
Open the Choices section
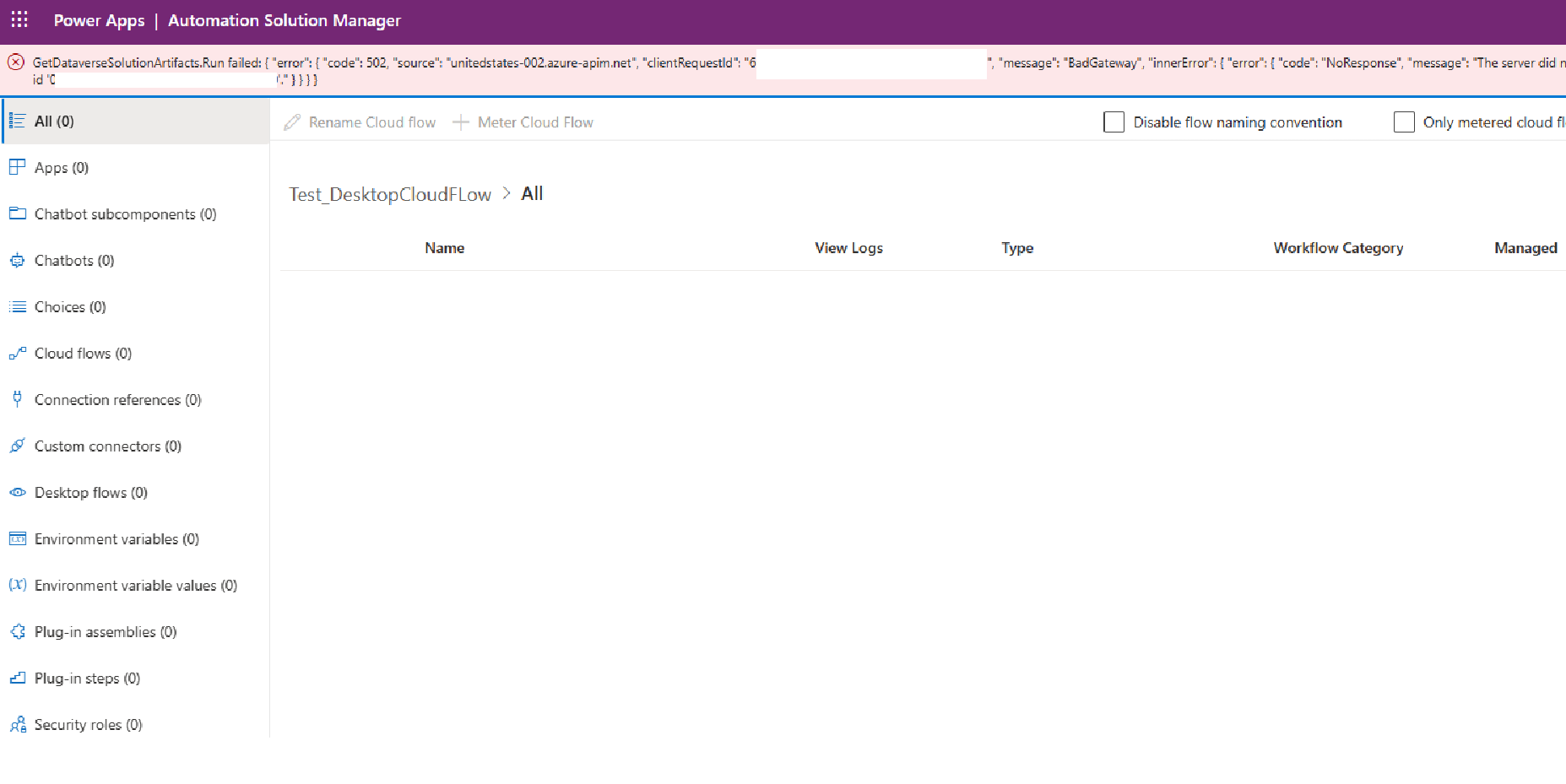click(x=68, y=306)
